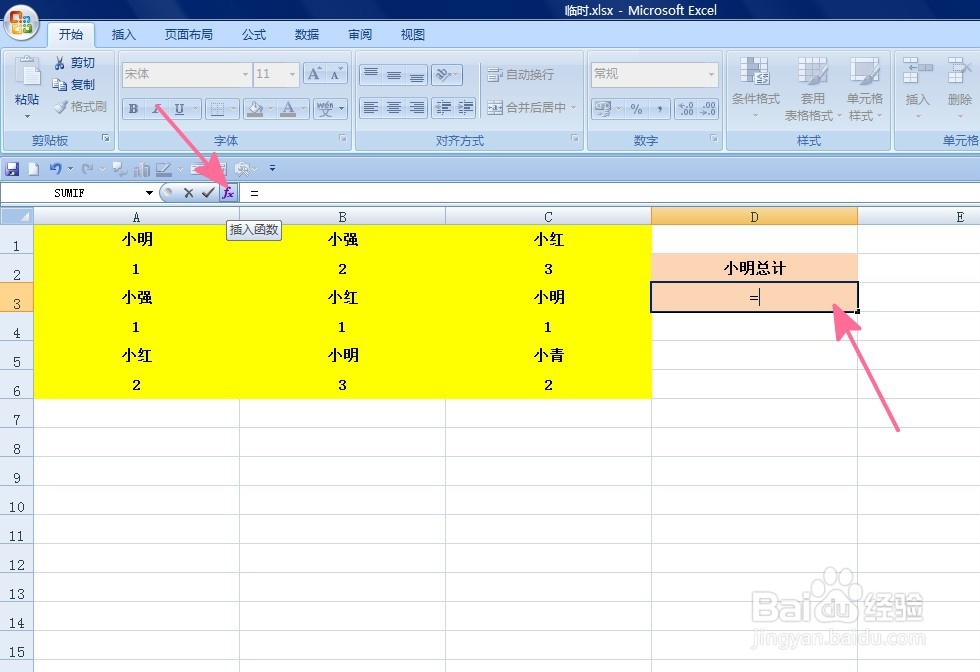Click the Percent Style icon

(x=636, y=109)
